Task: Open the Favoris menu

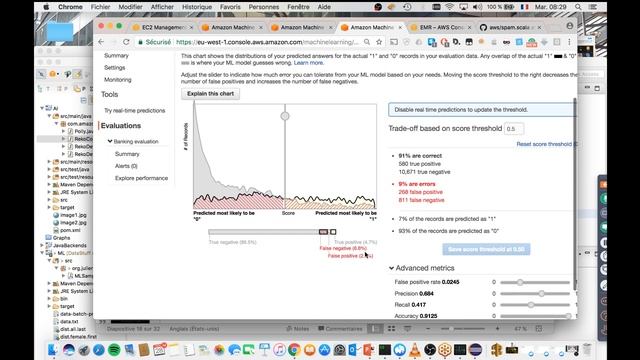Action: [230, 7]
